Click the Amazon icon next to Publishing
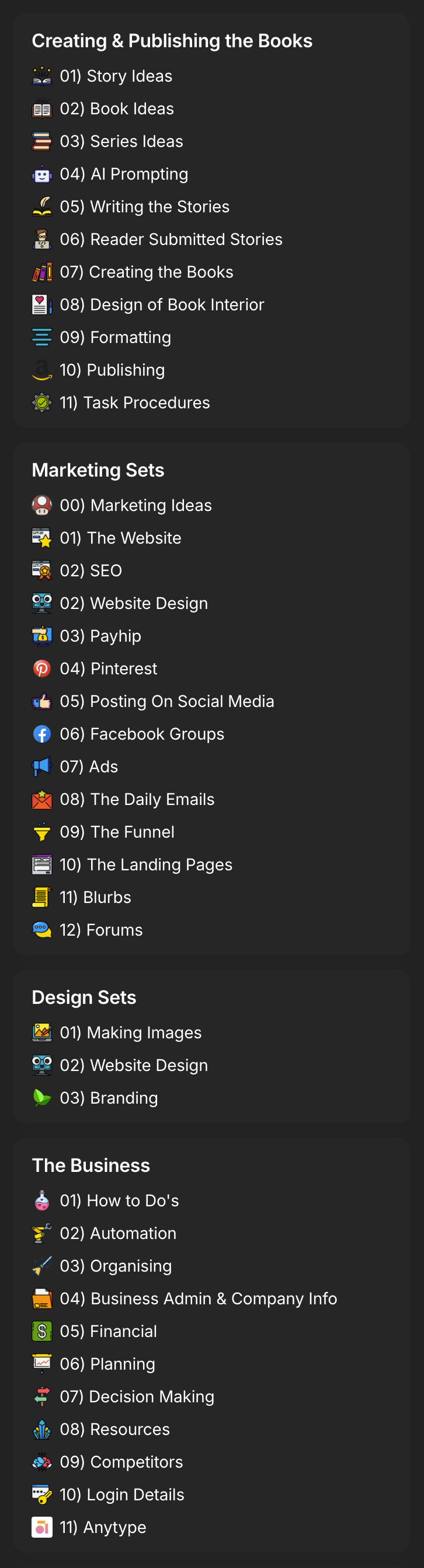This screenshot has height=1568, width=424. [41, 370]
